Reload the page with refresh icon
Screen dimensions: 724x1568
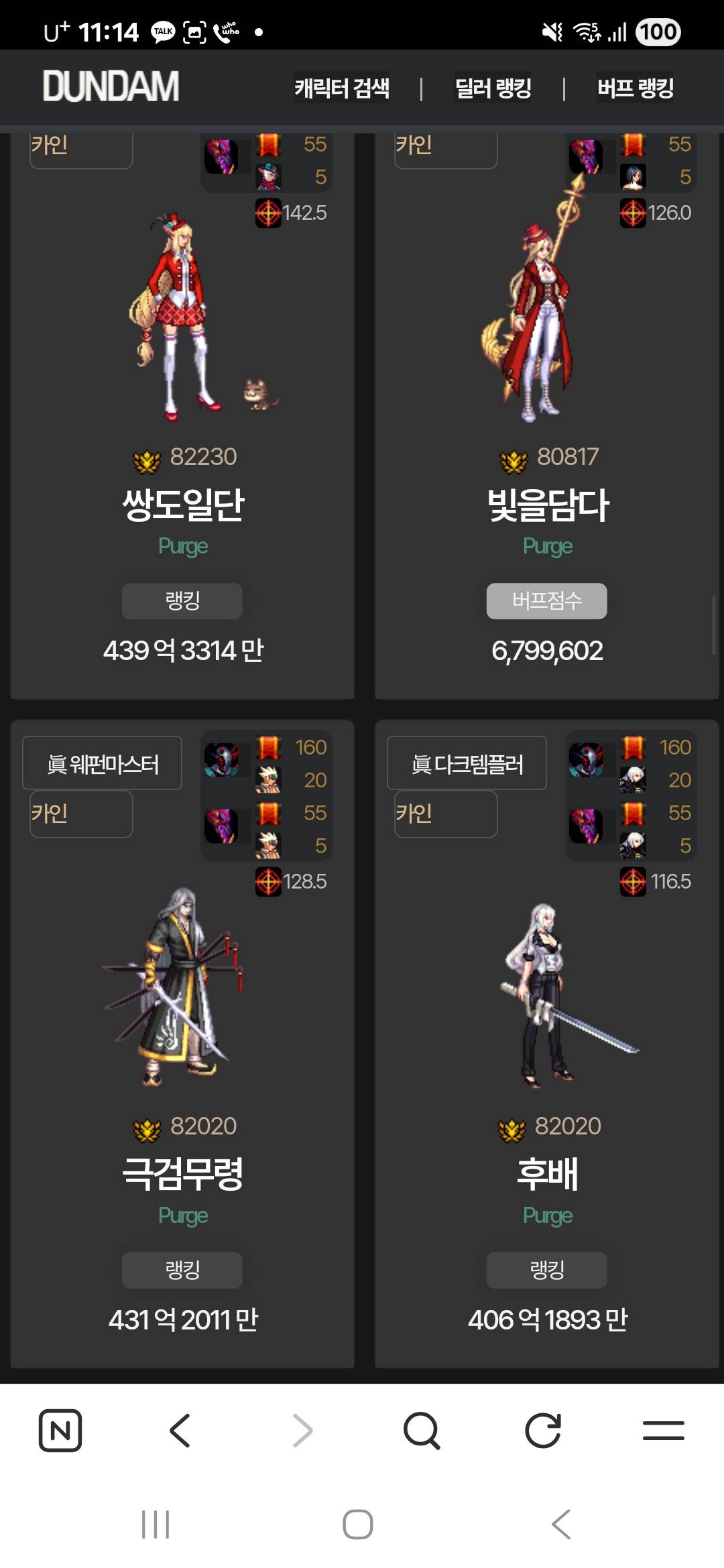tap(543, 1431)
